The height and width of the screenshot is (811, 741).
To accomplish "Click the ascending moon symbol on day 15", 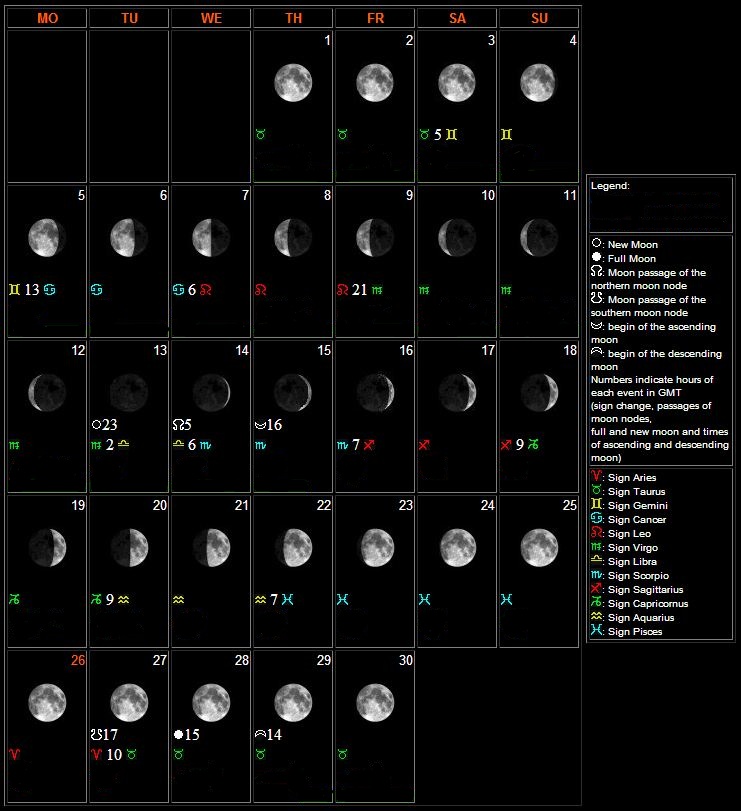I will point(260,424).
